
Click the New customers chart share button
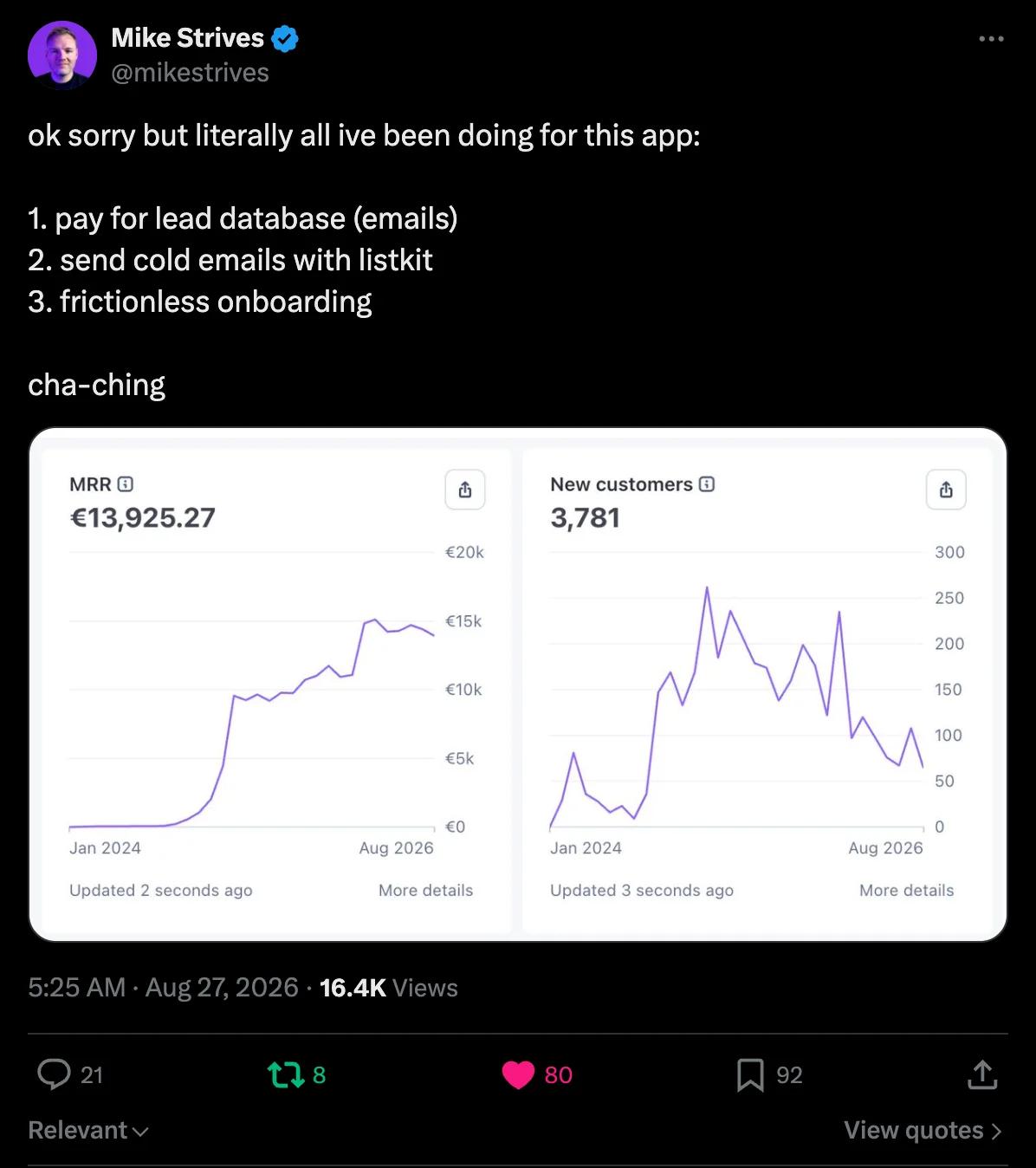(946, 490)
